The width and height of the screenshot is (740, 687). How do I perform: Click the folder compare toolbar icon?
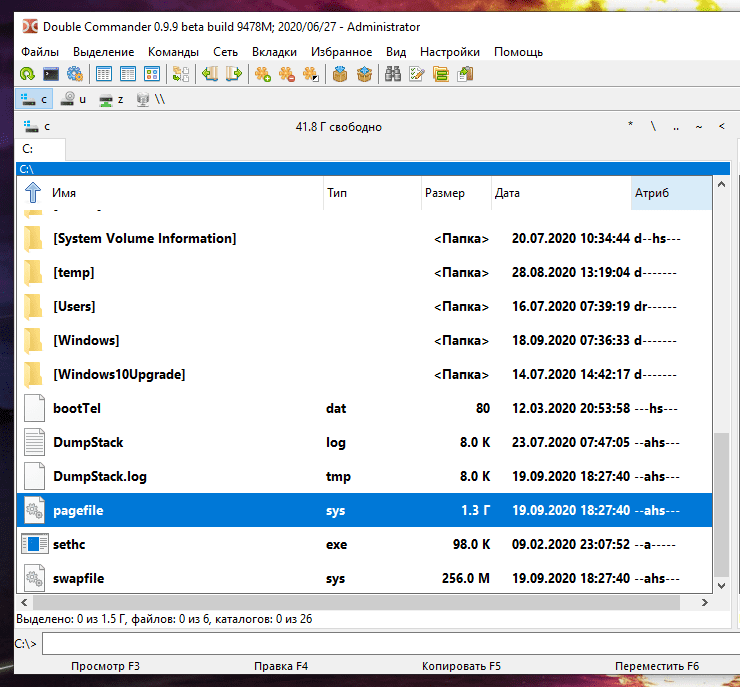pyautogui.click(x=441, y=74)
